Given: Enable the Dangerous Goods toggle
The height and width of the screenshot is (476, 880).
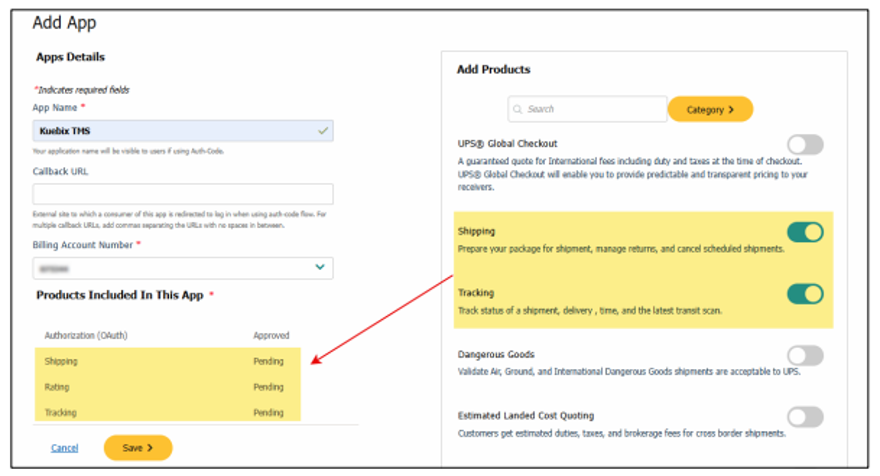Looking at the screenshot, I should tap(805, 355).
